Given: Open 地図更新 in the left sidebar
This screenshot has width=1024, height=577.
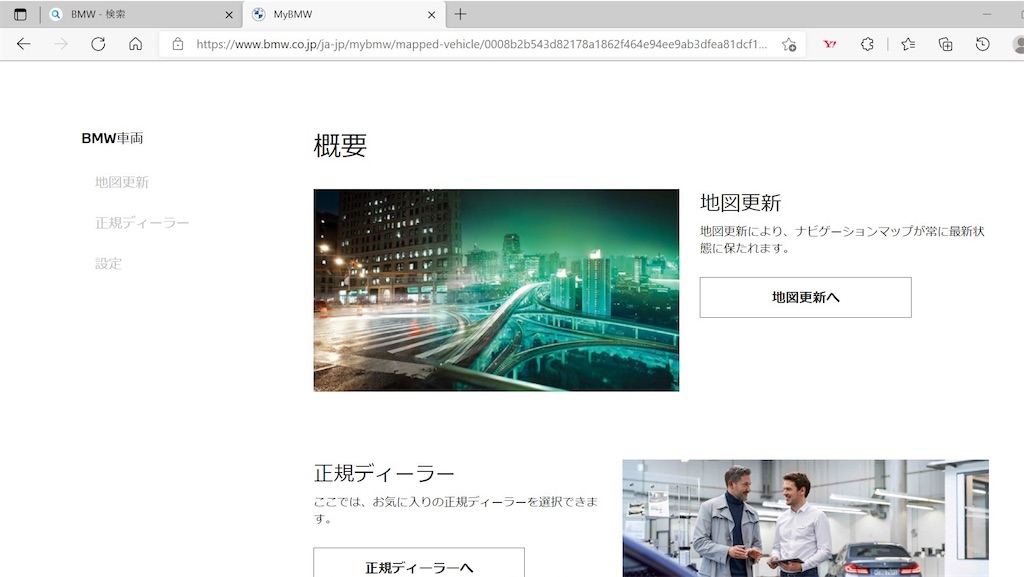Looking at the screenshot, I should click(122, 182).
